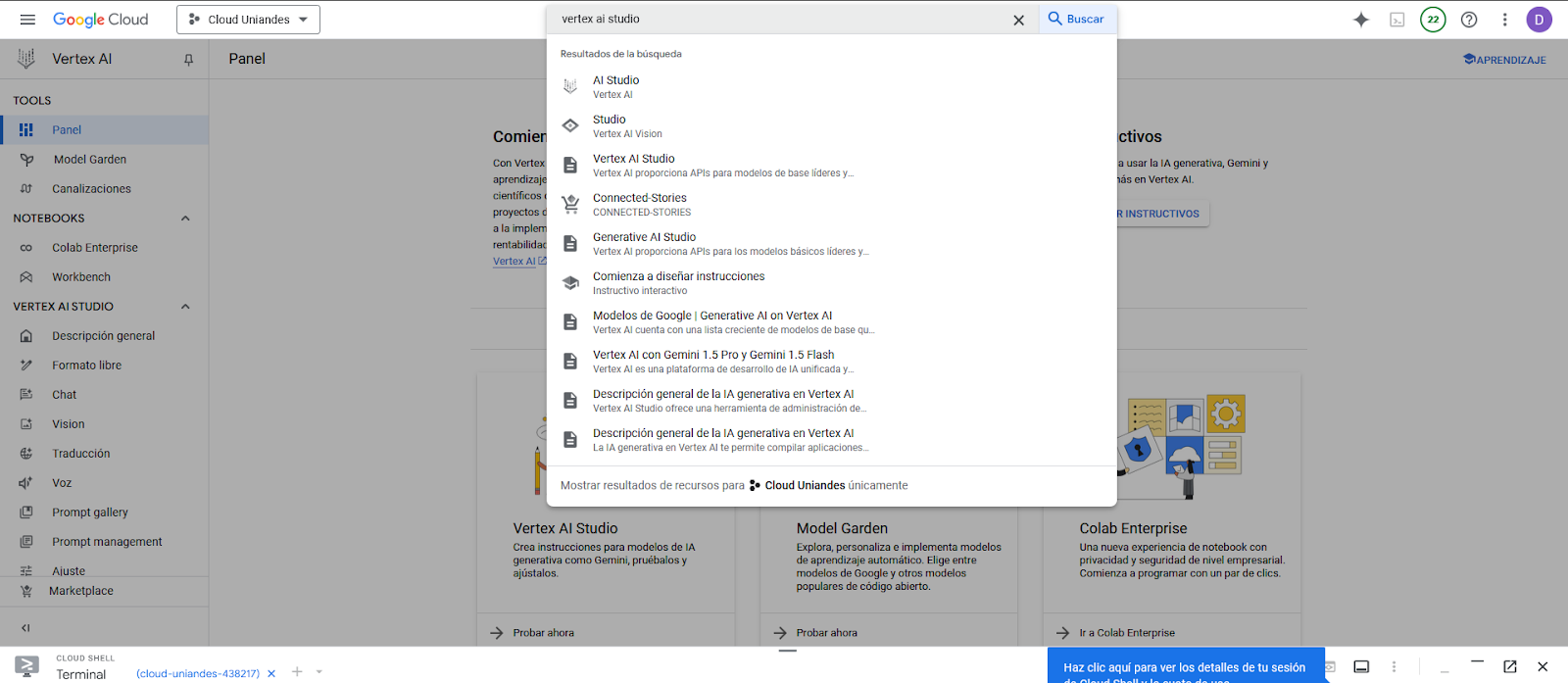
Task: Open 'Modelos de Google | Generative AI' result
Action: coord(831,321)
